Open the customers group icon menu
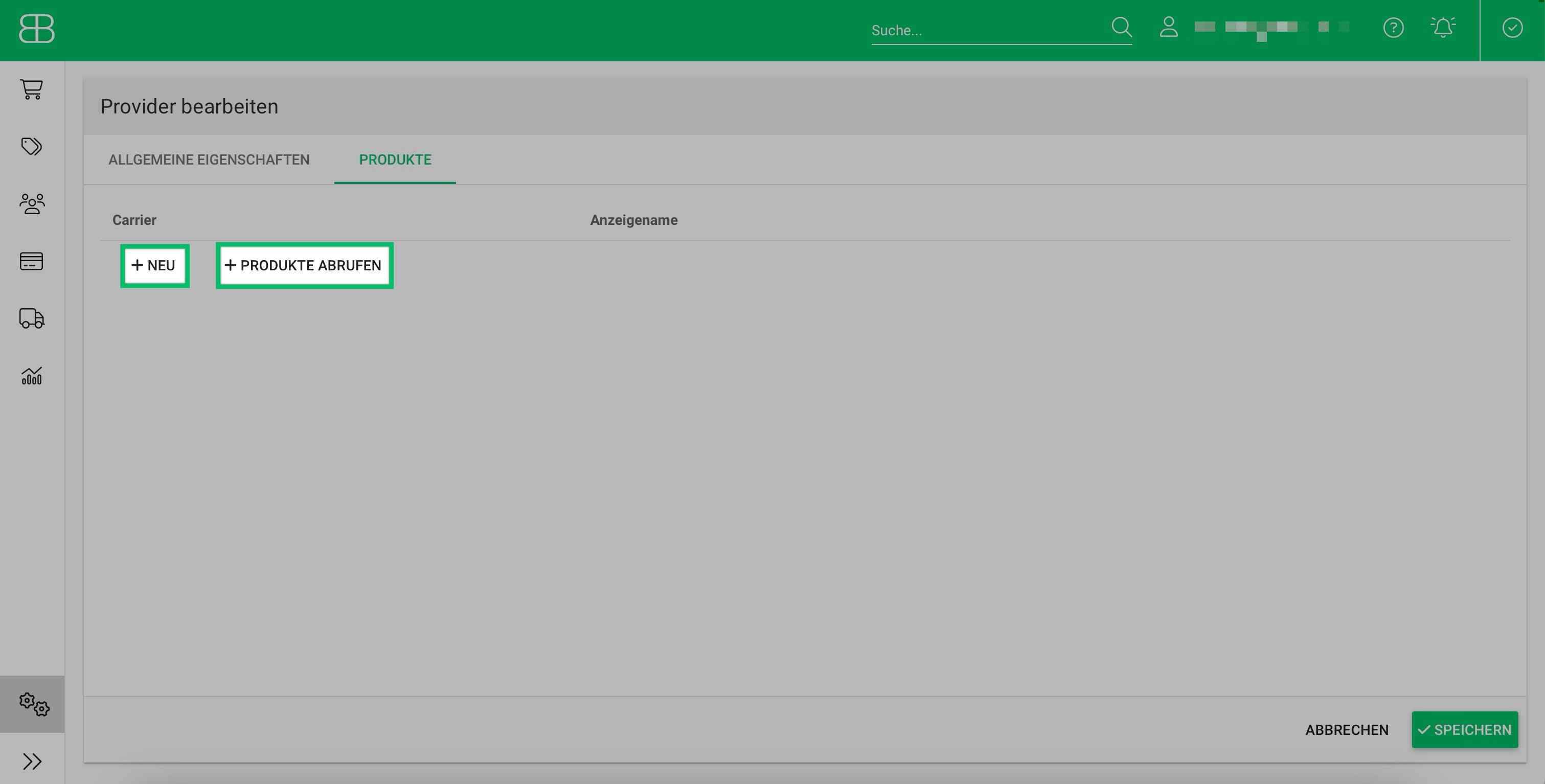The height and width of the screenshot is (784, 1545). click(x=31, y=204)
